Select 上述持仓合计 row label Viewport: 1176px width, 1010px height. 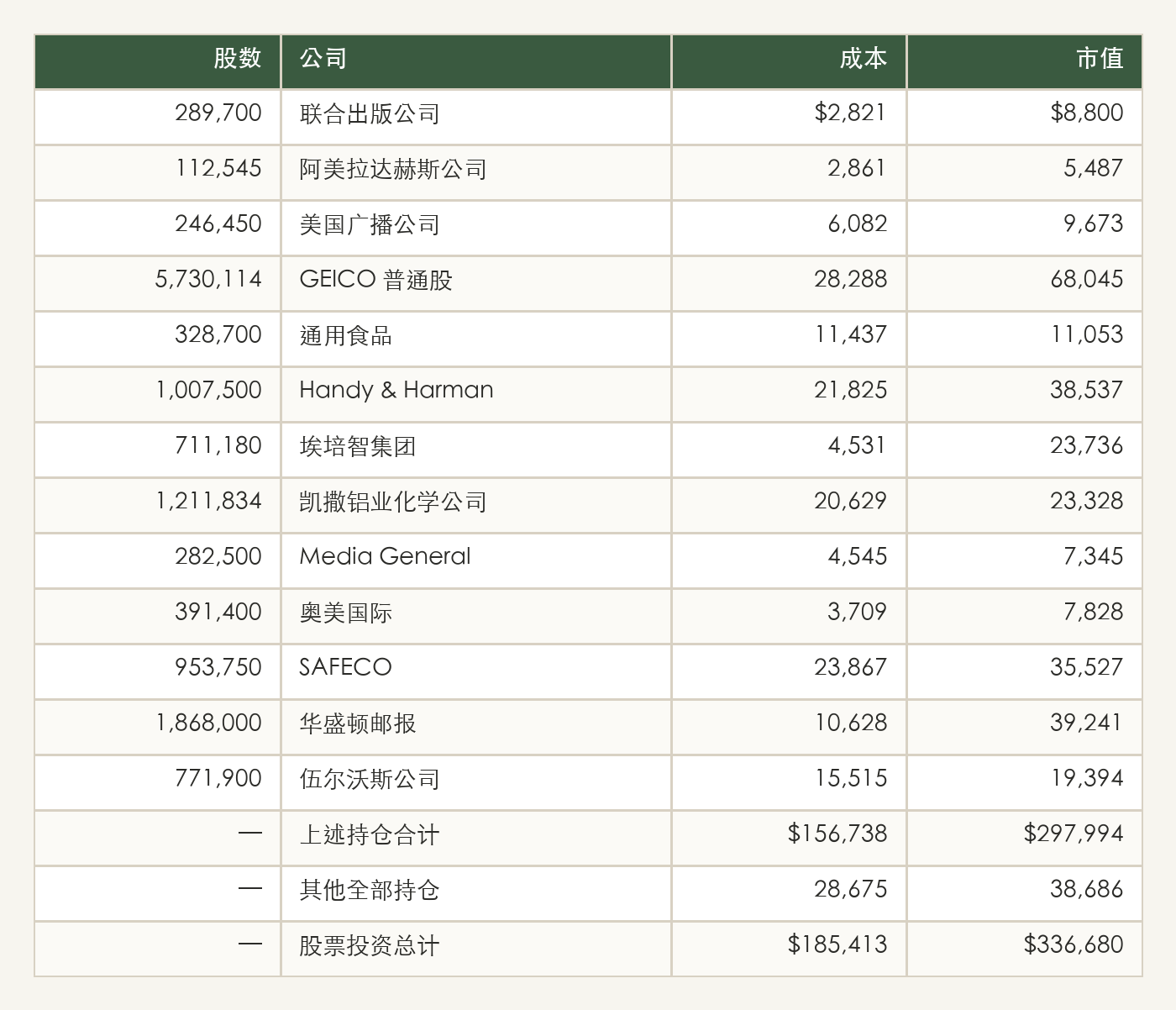pos(370,834)
